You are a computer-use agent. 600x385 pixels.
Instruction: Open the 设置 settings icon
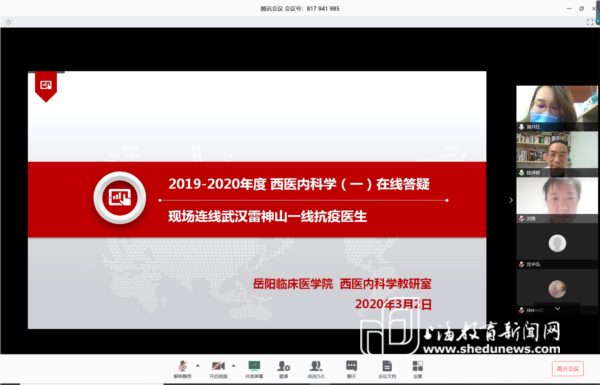click(417, 369)
